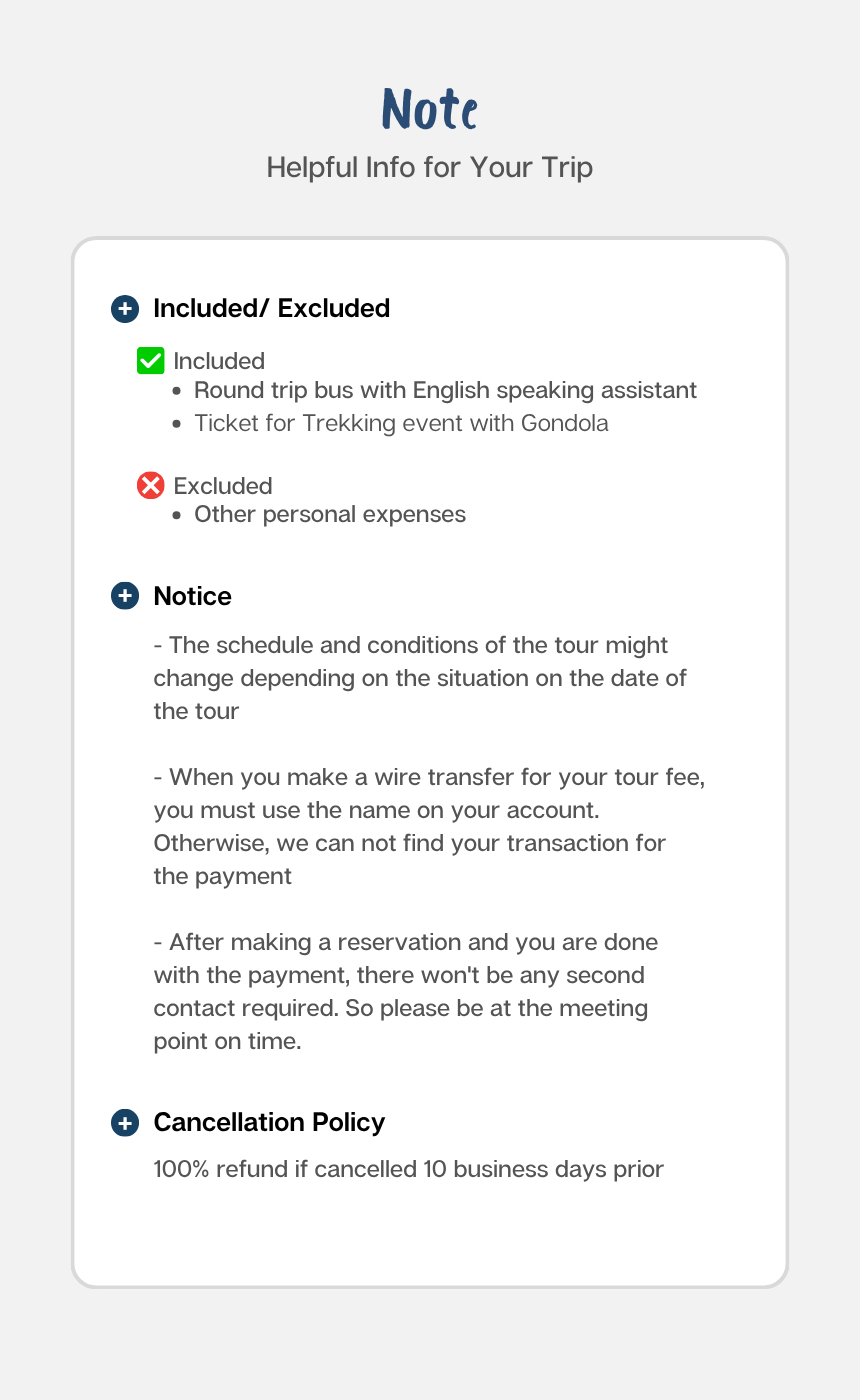The image size is (860, 1400).
Task: Select the Ticket for Trekking event item
Action: pos(401,423)
